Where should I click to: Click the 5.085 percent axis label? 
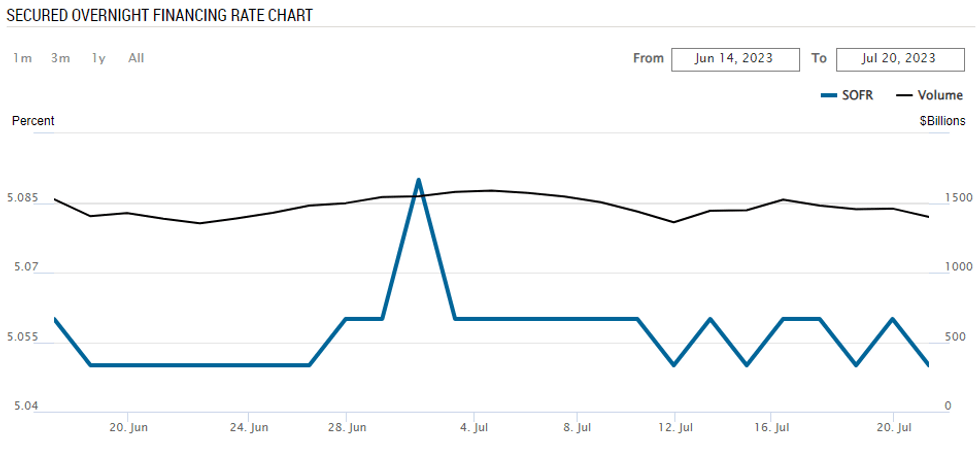pos(22,199)
